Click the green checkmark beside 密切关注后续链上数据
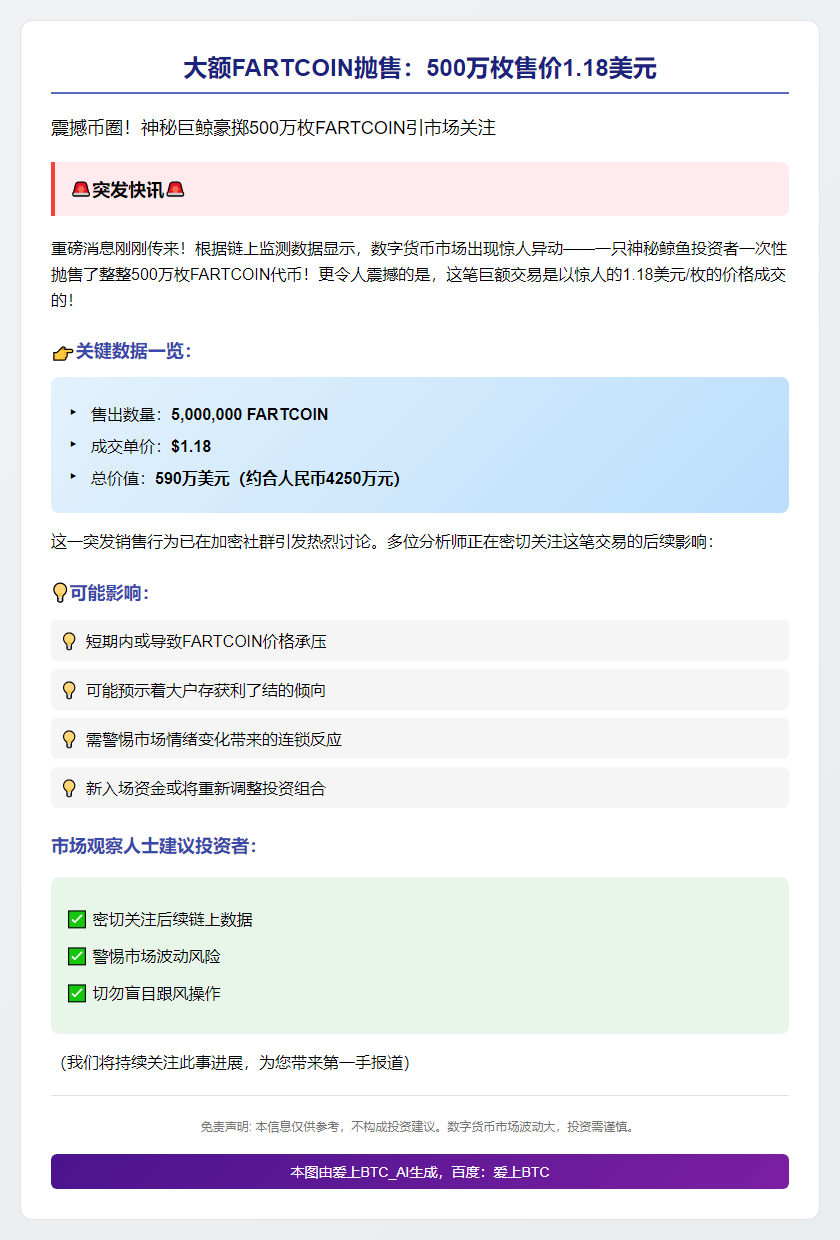Image resolution: width=840 pixels, height=1240 pixels. coord(77,919)
